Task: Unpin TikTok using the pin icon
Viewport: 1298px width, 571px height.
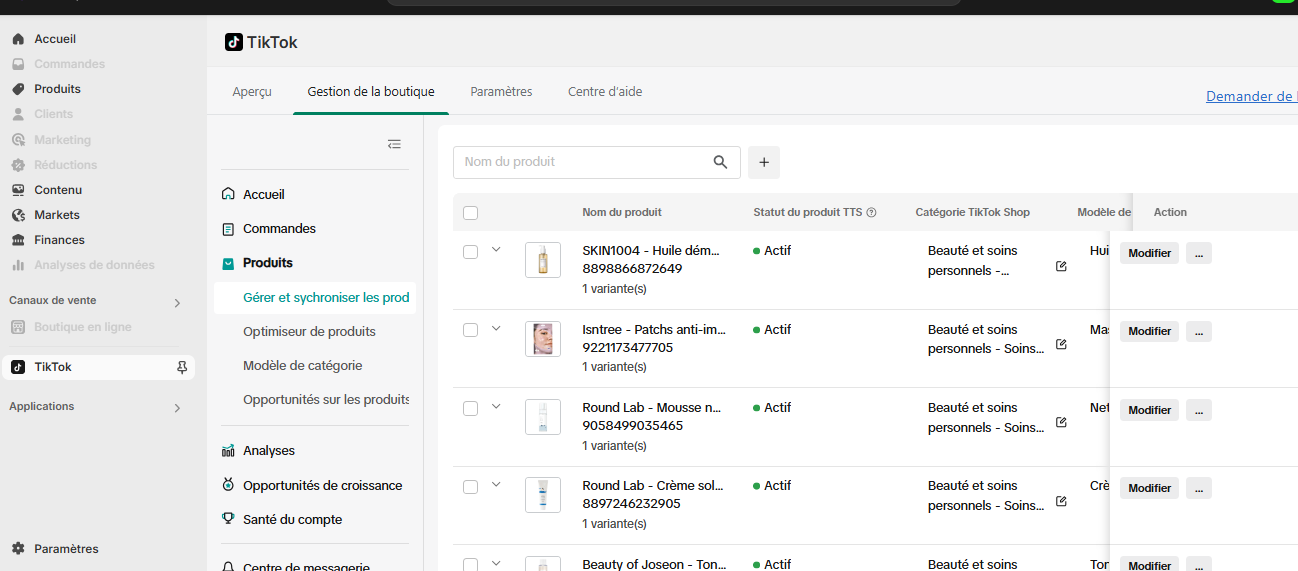Action: tap(182, 367)
